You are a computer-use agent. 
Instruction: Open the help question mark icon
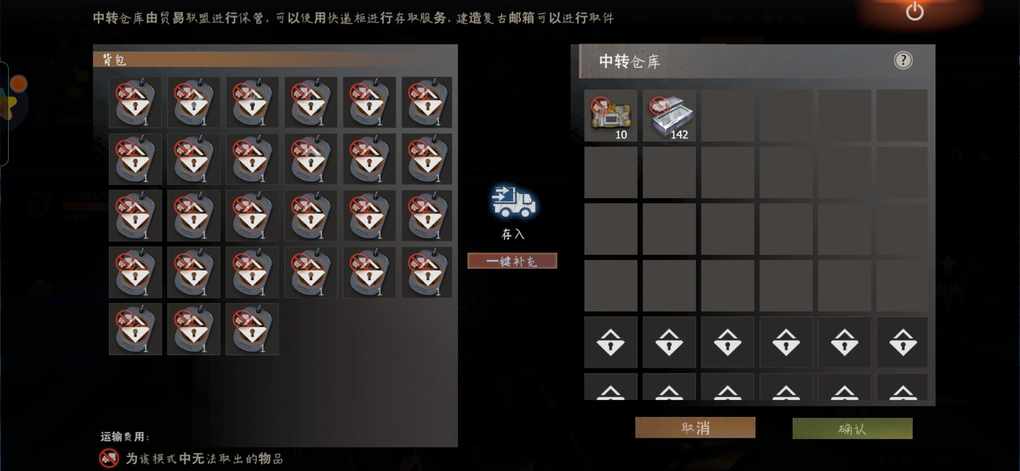pos(903,61)
